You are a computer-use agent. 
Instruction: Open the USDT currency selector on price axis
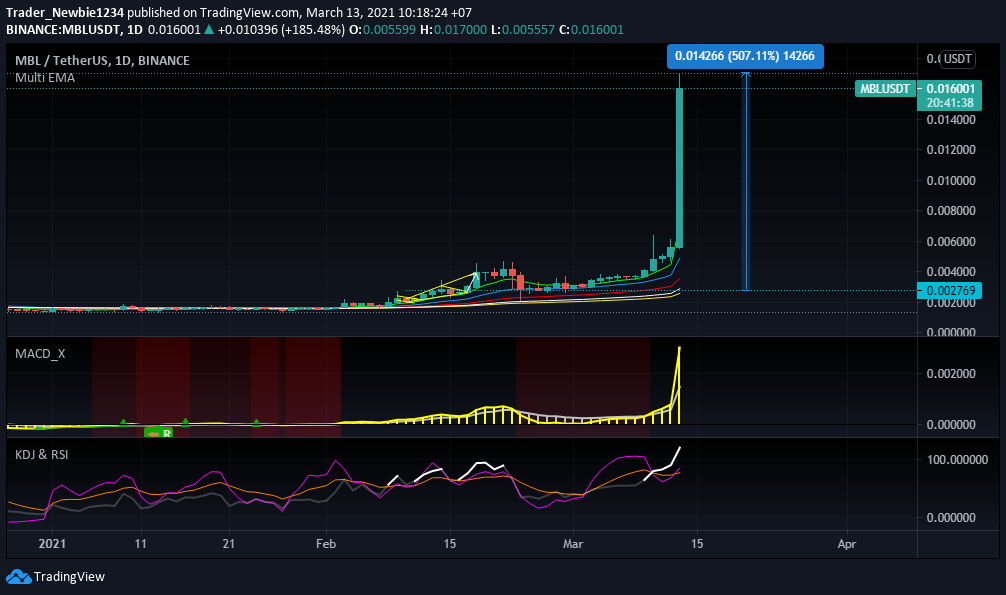957,59
